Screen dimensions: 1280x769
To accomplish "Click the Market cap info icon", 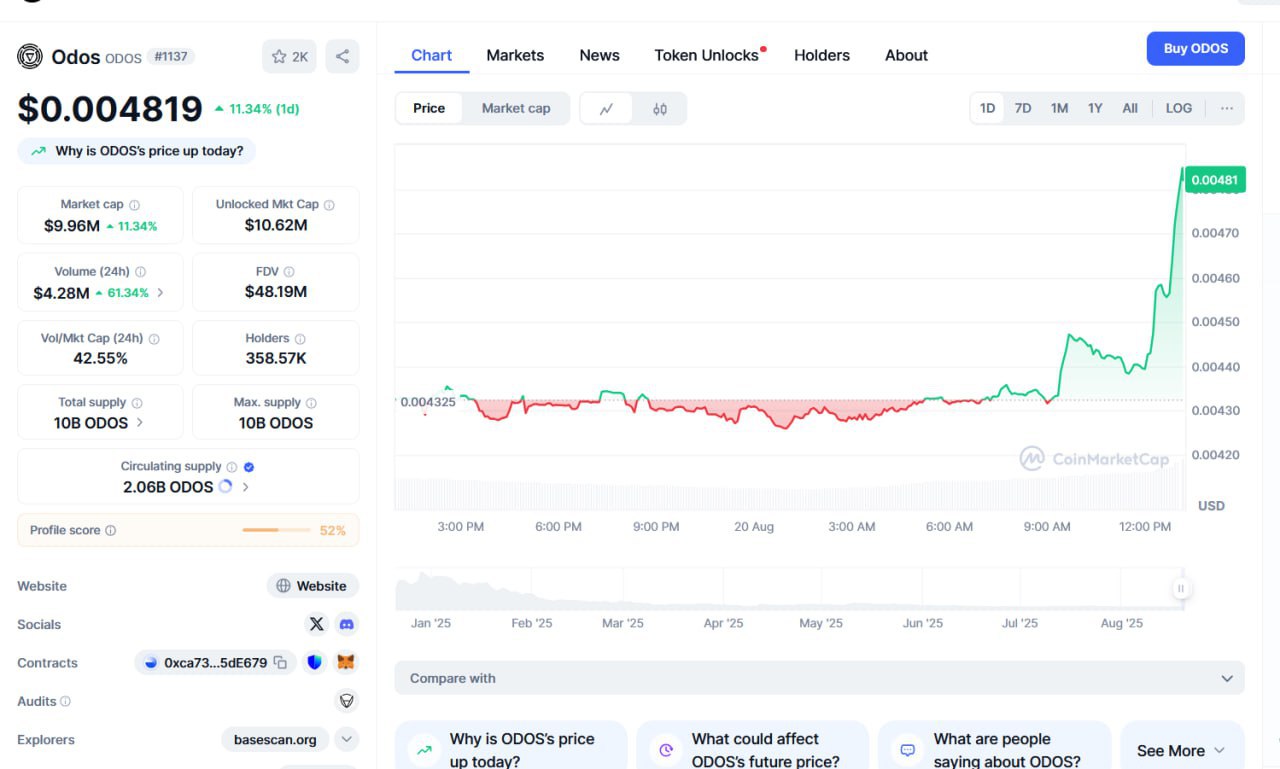I will (134, 205).
